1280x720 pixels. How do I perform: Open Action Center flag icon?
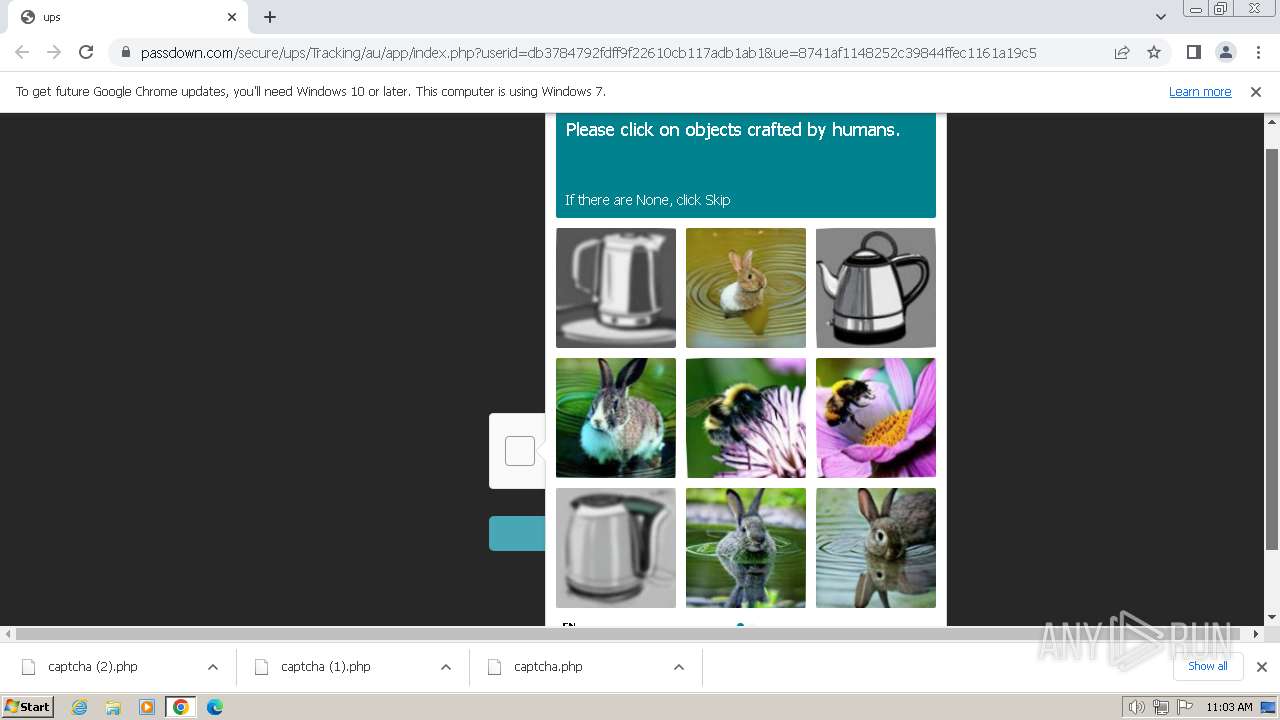(1184, 707)
